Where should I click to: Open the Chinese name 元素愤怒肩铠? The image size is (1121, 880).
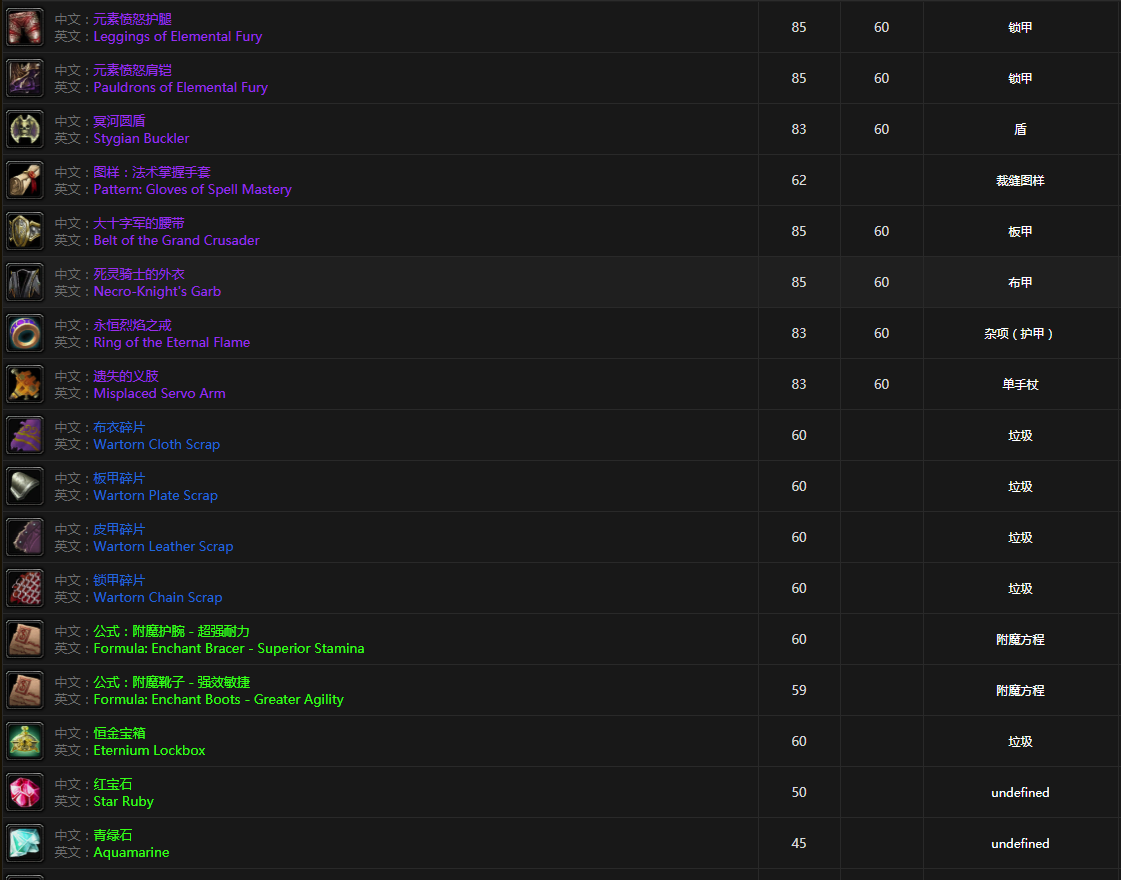(x=132, y=70)
